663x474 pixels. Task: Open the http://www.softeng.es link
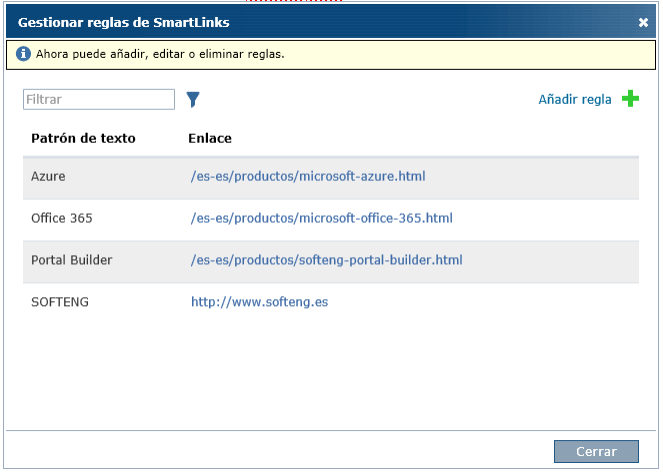pyautogui.click(x=259, y=301)
